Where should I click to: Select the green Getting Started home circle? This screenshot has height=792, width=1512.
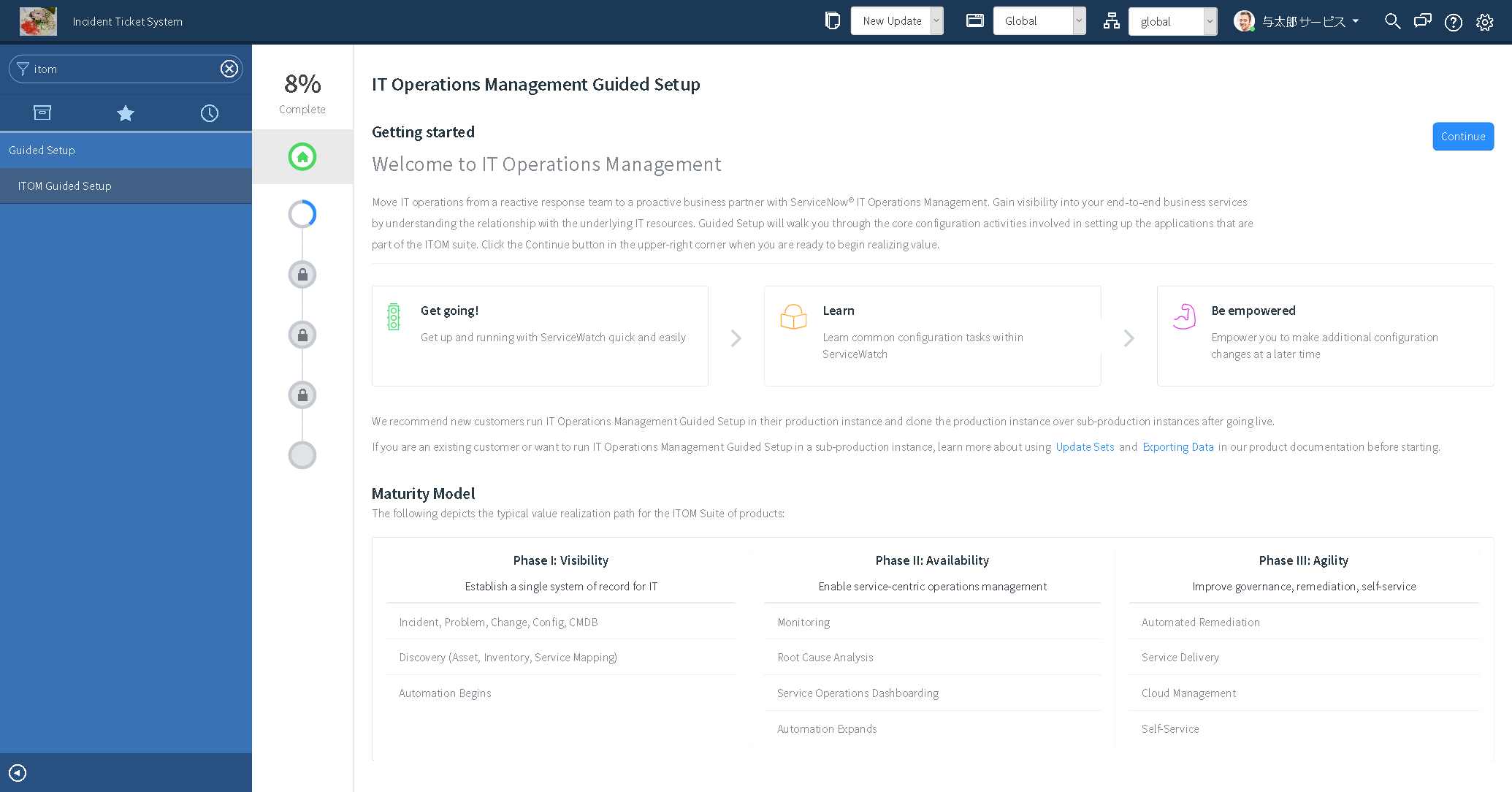click(302, 156)
